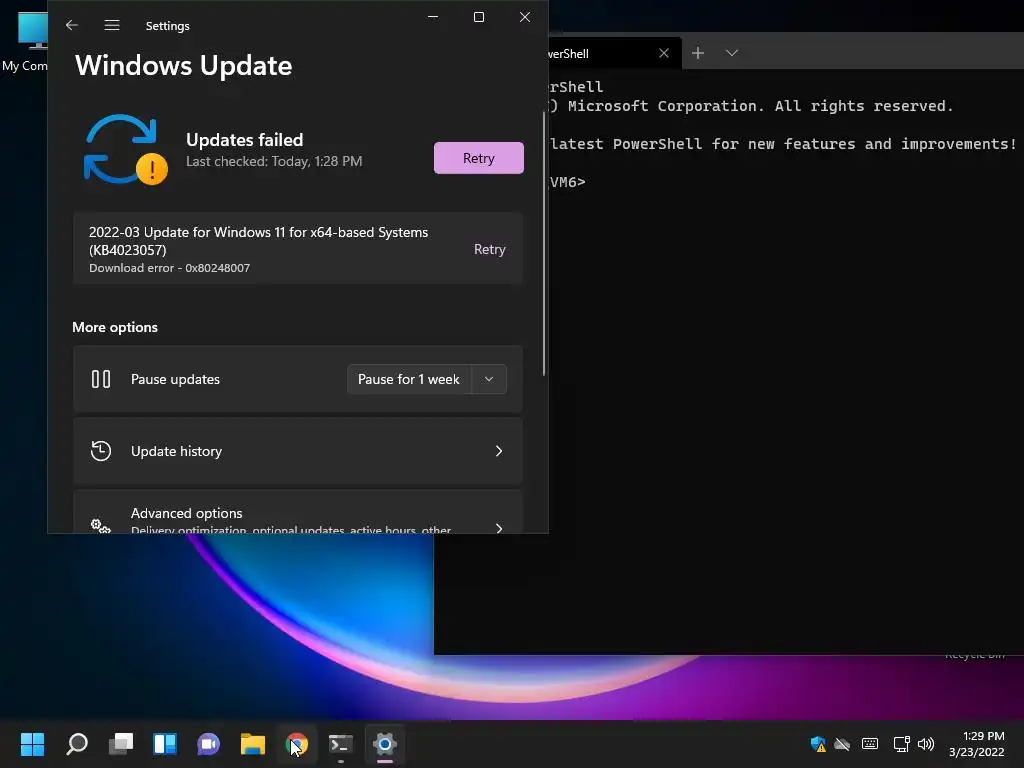Viewport: 1024px width, 768px height.
Task: Select the My Computer desktop icon
Action: point(26,40)
